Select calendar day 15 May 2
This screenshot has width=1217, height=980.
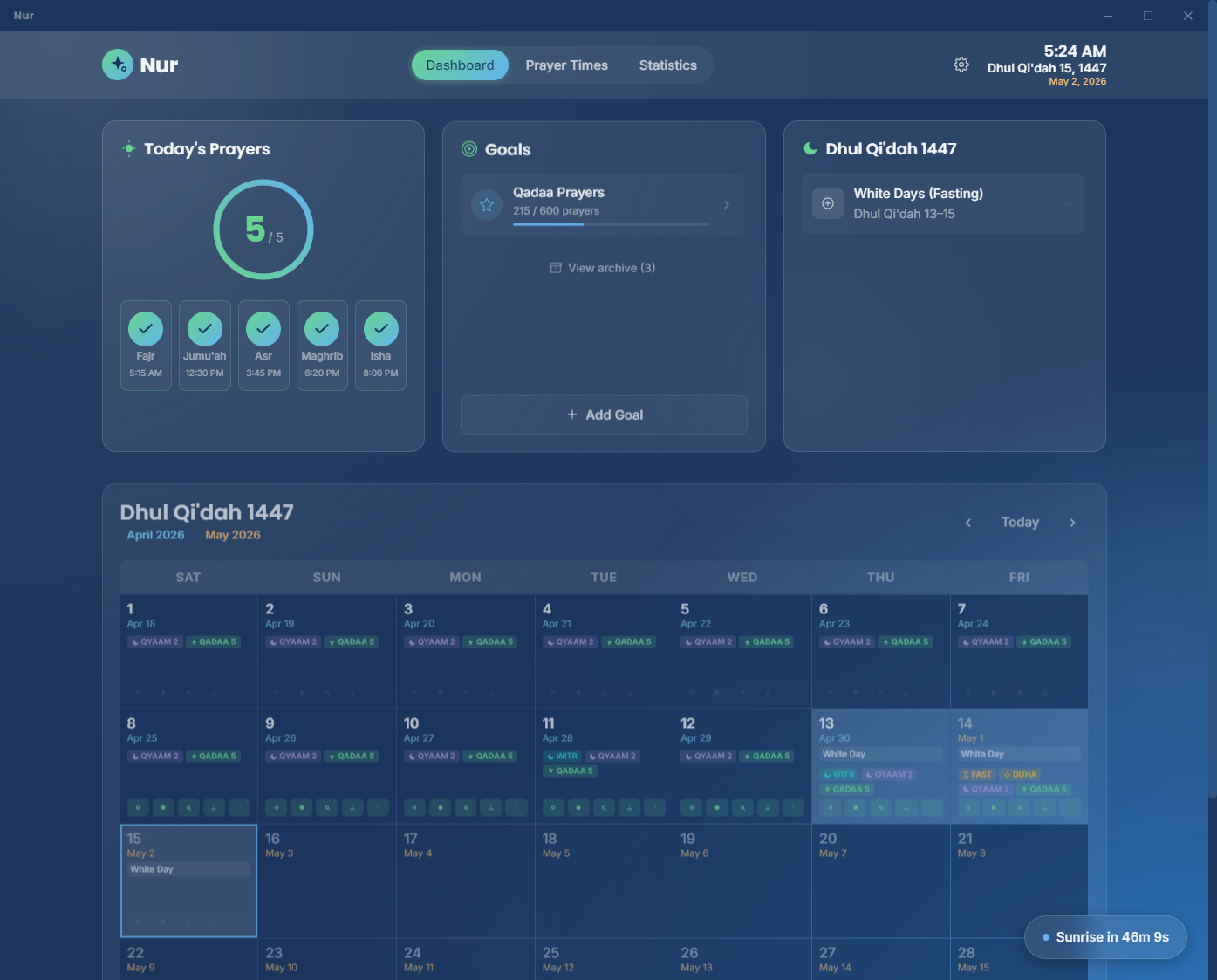click(188, 881)
